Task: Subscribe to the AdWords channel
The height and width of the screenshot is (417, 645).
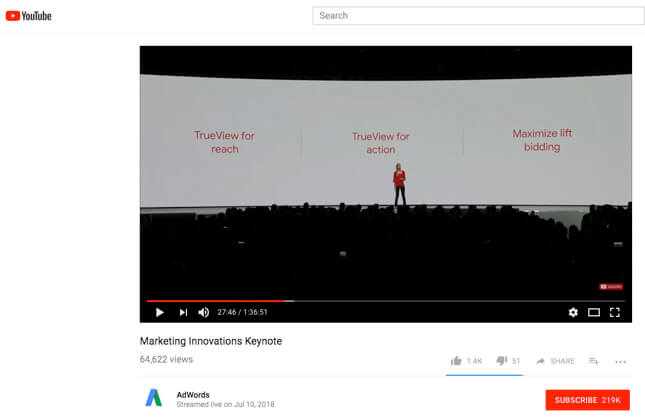Action: [588, 400]
